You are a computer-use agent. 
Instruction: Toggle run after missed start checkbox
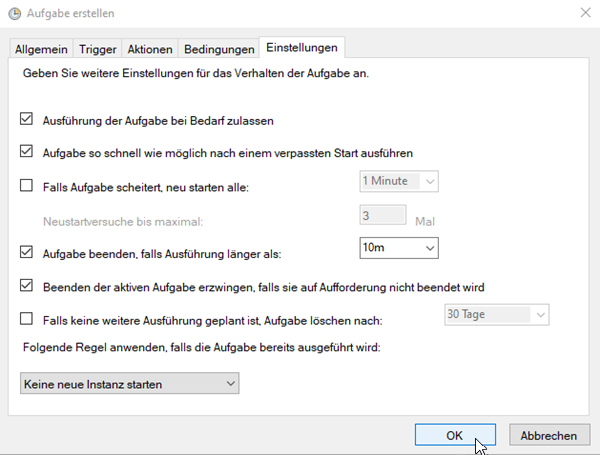(x=27, y=152)
